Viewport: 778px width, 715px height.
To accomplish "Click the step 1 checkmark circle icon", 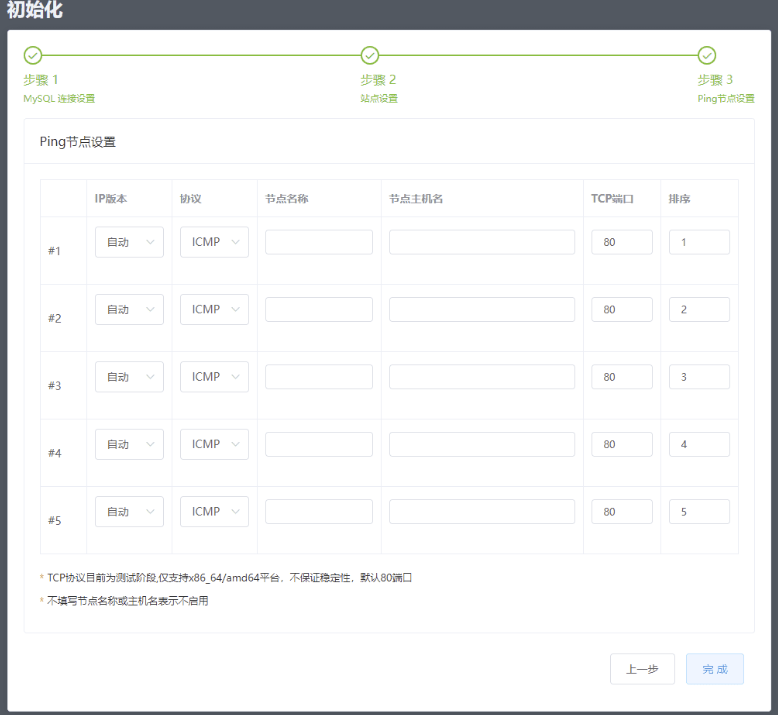I will [x=33, y=55].
